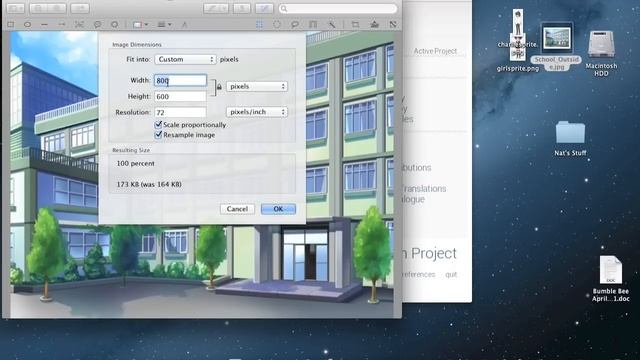
Task: Click in the Width field
Action: pos(180,80)
